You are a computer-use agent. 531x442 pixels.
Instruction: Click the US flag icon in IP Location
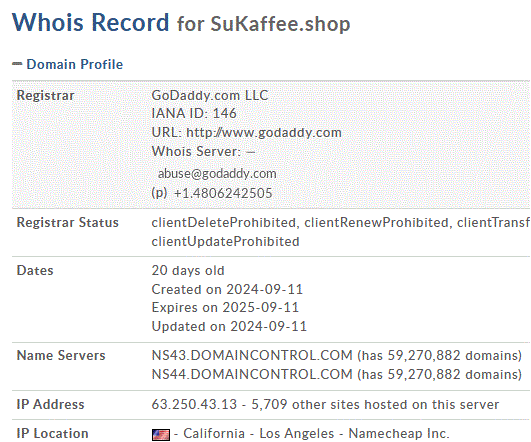click(x=161, y=435)
